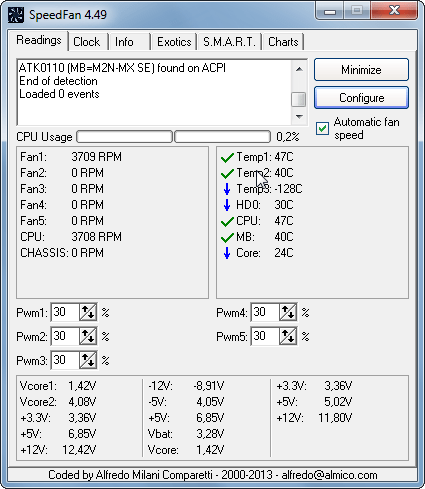The width and height of the screenshot is (425, 489).
Task: Click the alfredo@almico.com status bar text
Action: point(329,475)
